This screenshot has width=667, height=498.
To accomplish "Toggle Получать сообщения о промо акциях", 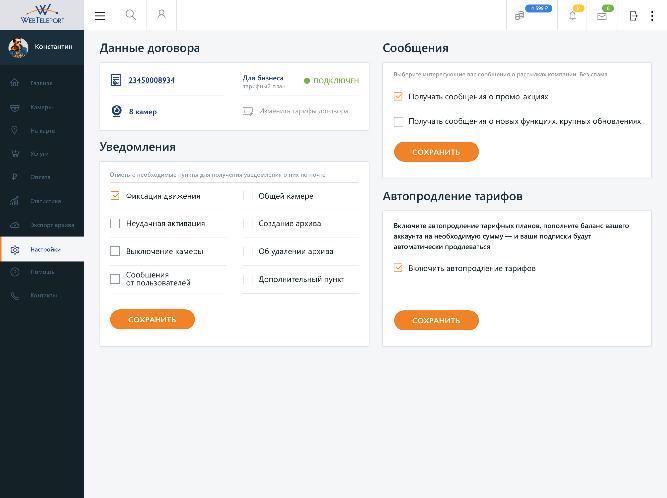I will point(398,97).
